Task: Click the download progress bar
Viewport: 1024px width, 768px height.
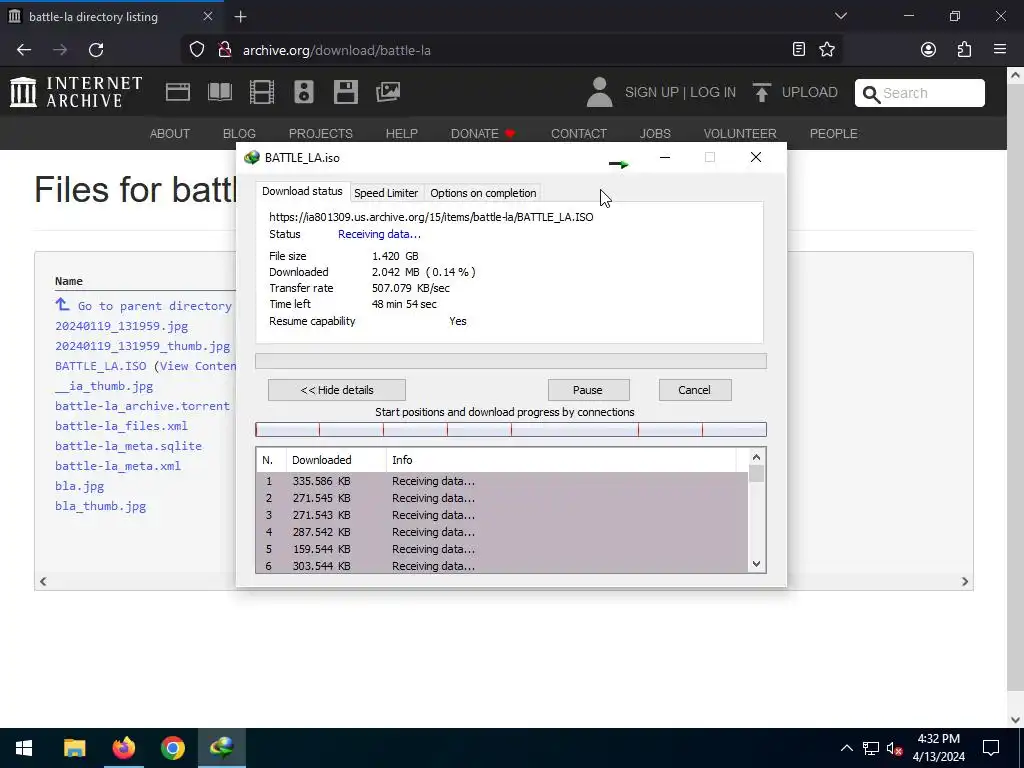Action: 511,361
